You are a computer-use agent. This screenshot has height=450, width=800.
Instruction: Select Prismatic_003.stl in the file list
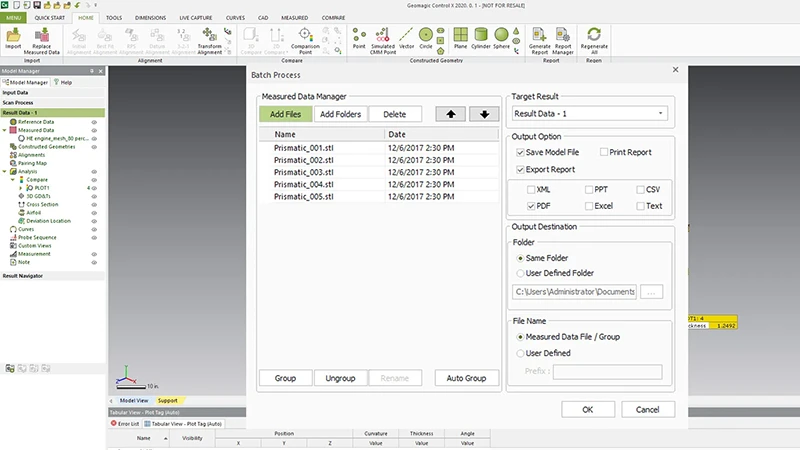tap(301, 171)
